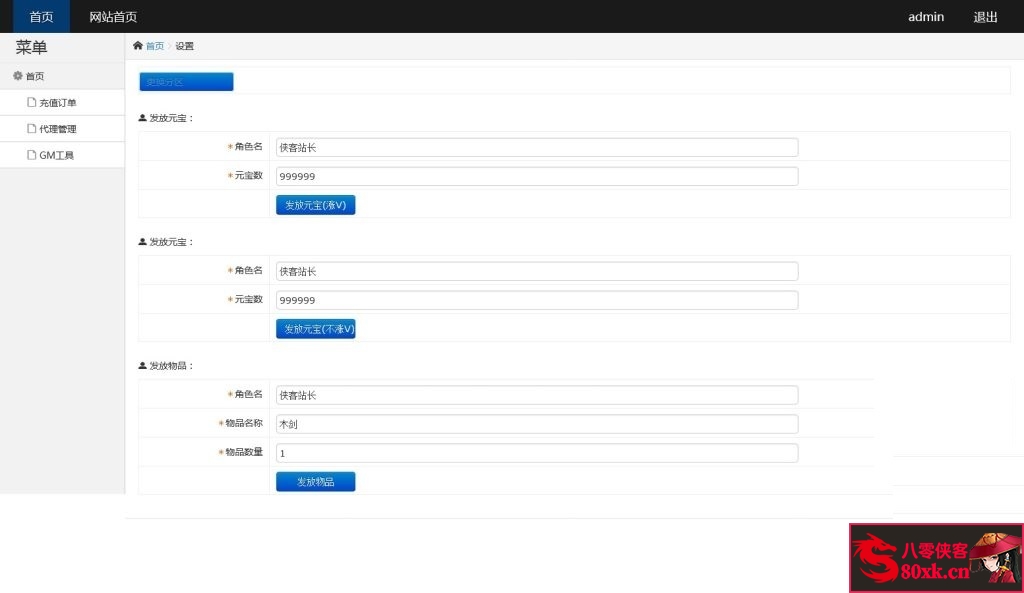Click the admin username in header
Screen dimensions: 1024x593
[925, 17]
